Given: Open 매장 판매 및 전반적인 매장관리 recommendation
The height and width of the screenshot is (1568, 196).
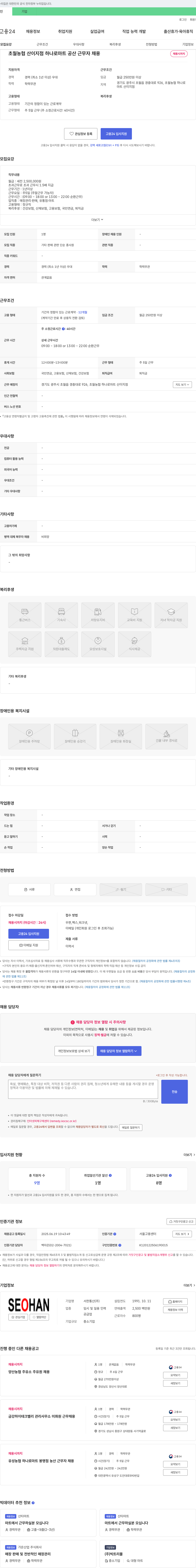Looking at the screenshot, I should tap(28, 1554).
